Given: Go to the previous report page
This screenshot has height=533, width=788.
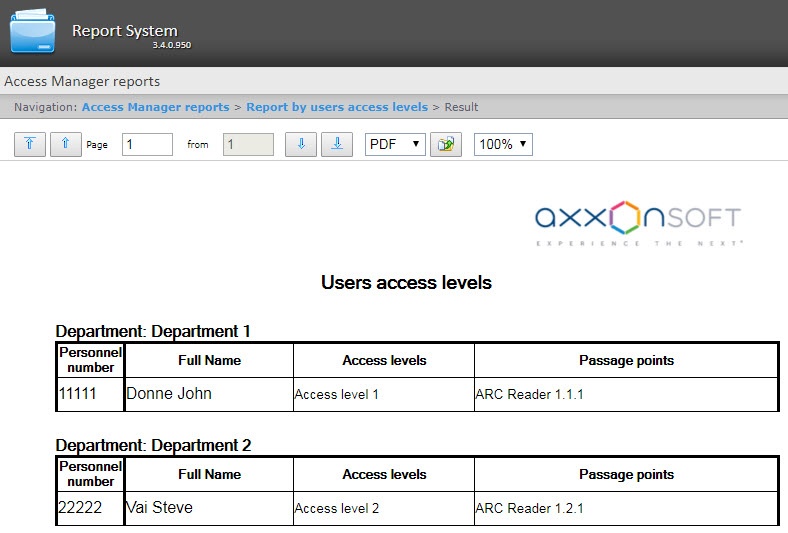Looking at the screenshot, I should [65, 144].
